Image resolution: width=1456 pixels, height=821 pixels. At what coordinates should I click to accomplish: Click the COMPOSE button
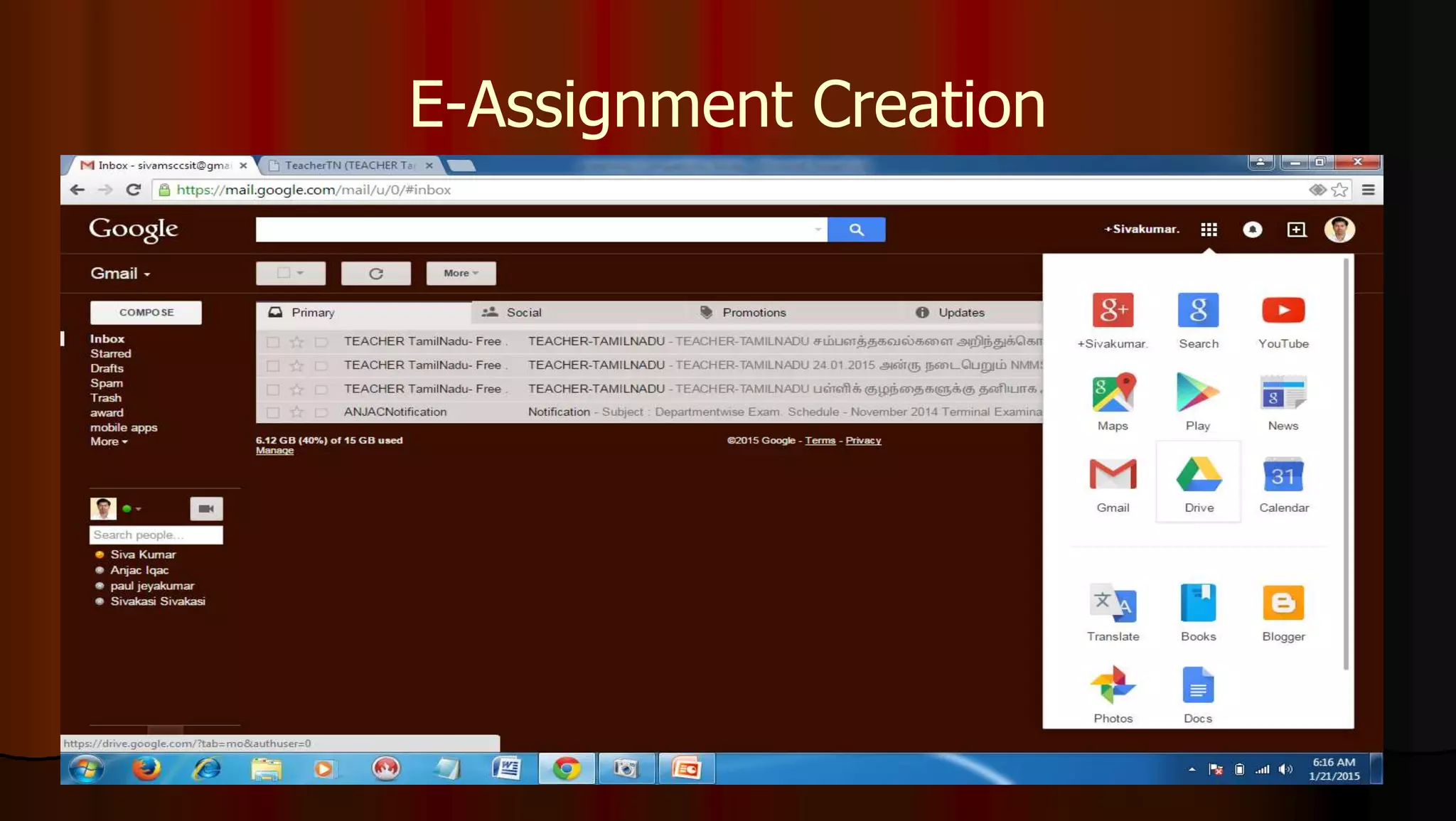[x=146, y=313]
